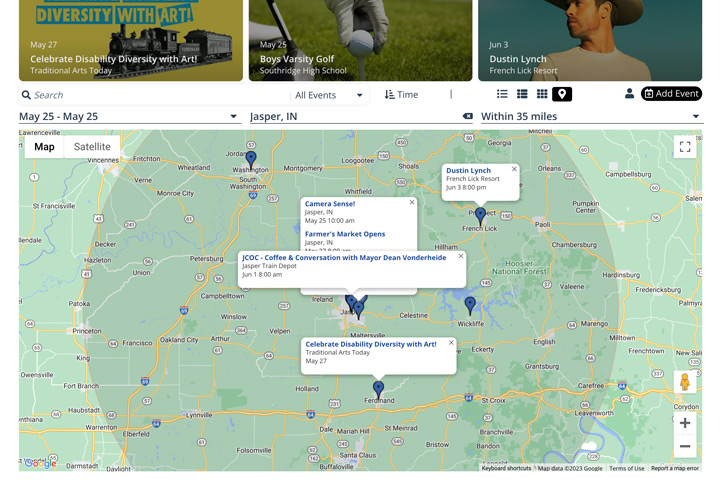Screen dimensions: 720x480
Task: Switch to the simple list view icon
Action: click(x=502, y=94)
